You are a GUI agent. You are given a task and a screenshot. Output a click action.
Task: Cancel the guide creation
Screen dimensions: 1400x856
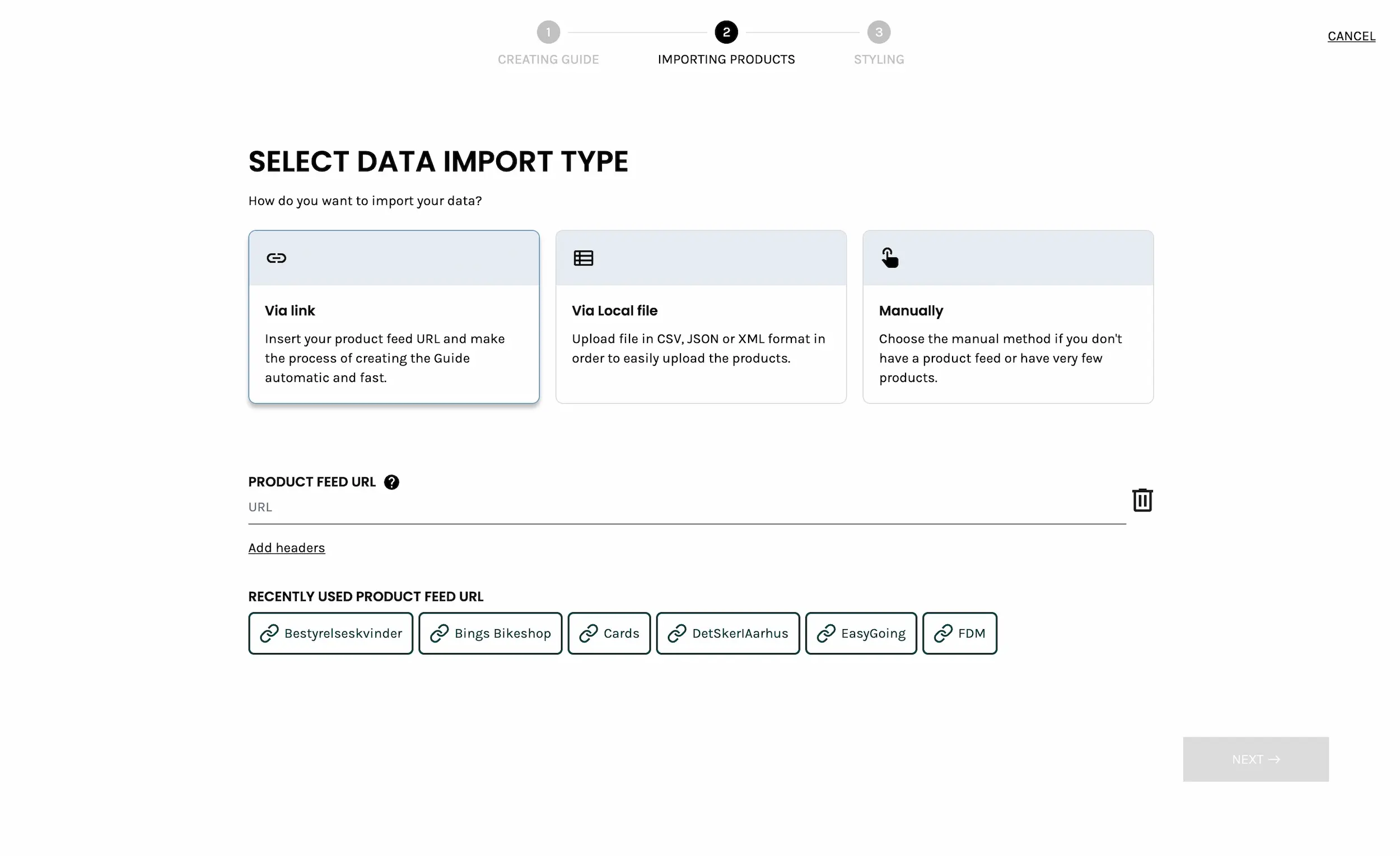coord(1351,36)
